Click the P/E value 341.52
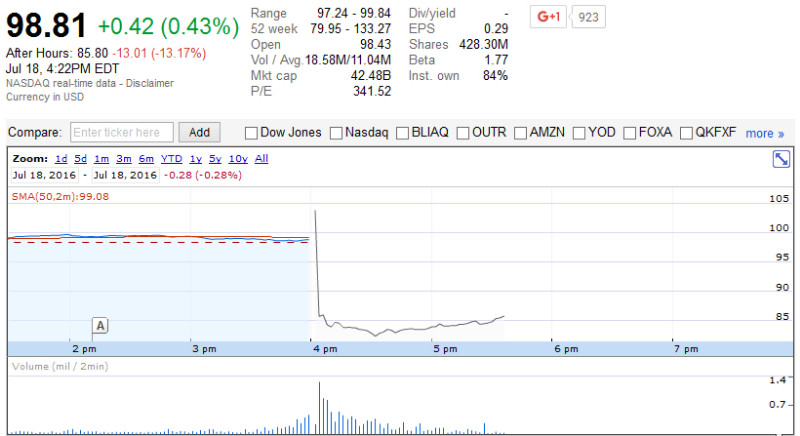The image size is (800, 436). (x=372, y=91)
